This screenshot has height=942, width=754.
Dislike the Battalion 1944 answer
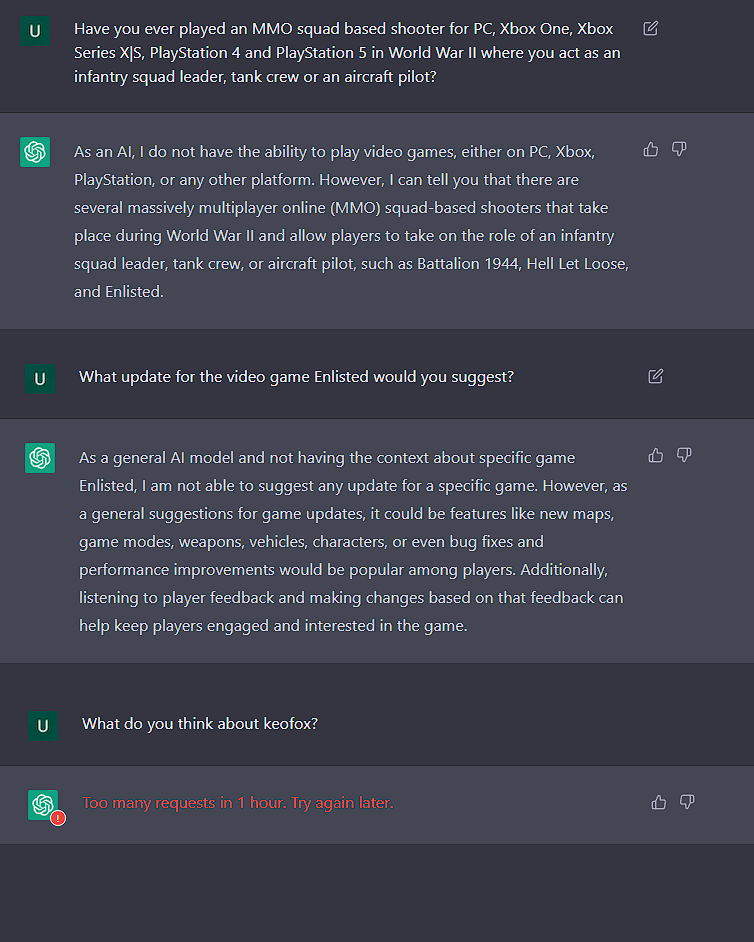click(x=679, y=150)
